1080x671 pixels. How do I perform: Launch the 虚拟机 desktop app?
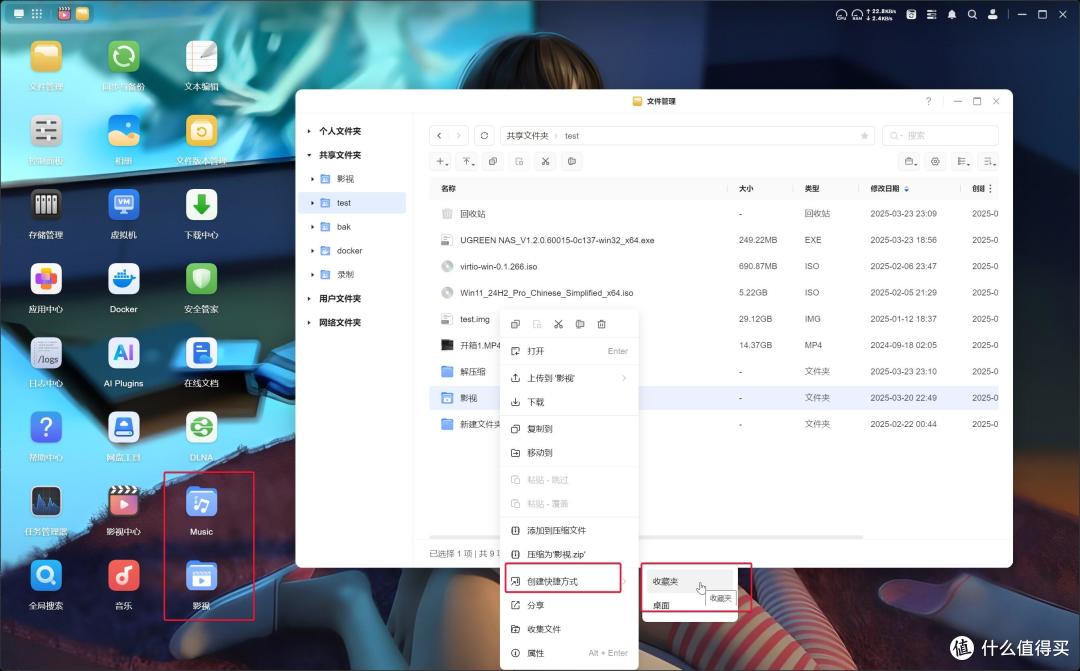pyautogui.click(x=124, y=205)
